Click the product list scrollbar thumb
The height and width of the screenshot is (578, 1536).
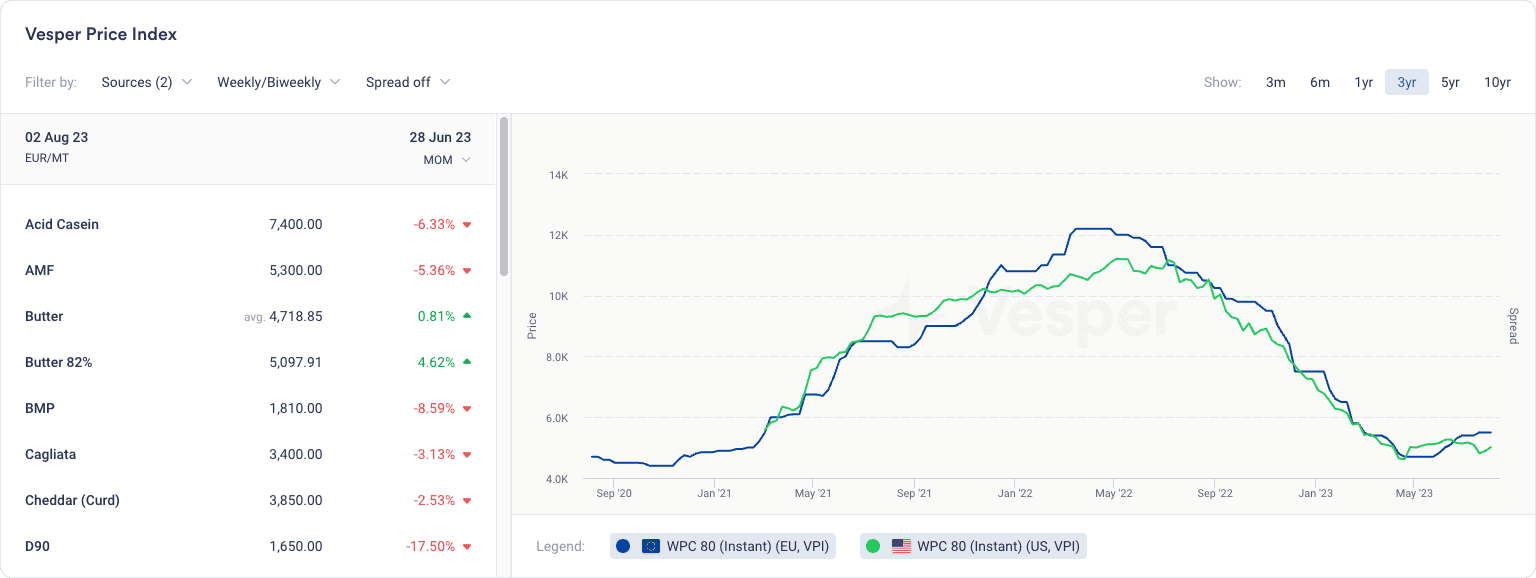click(x=504, y=196)
